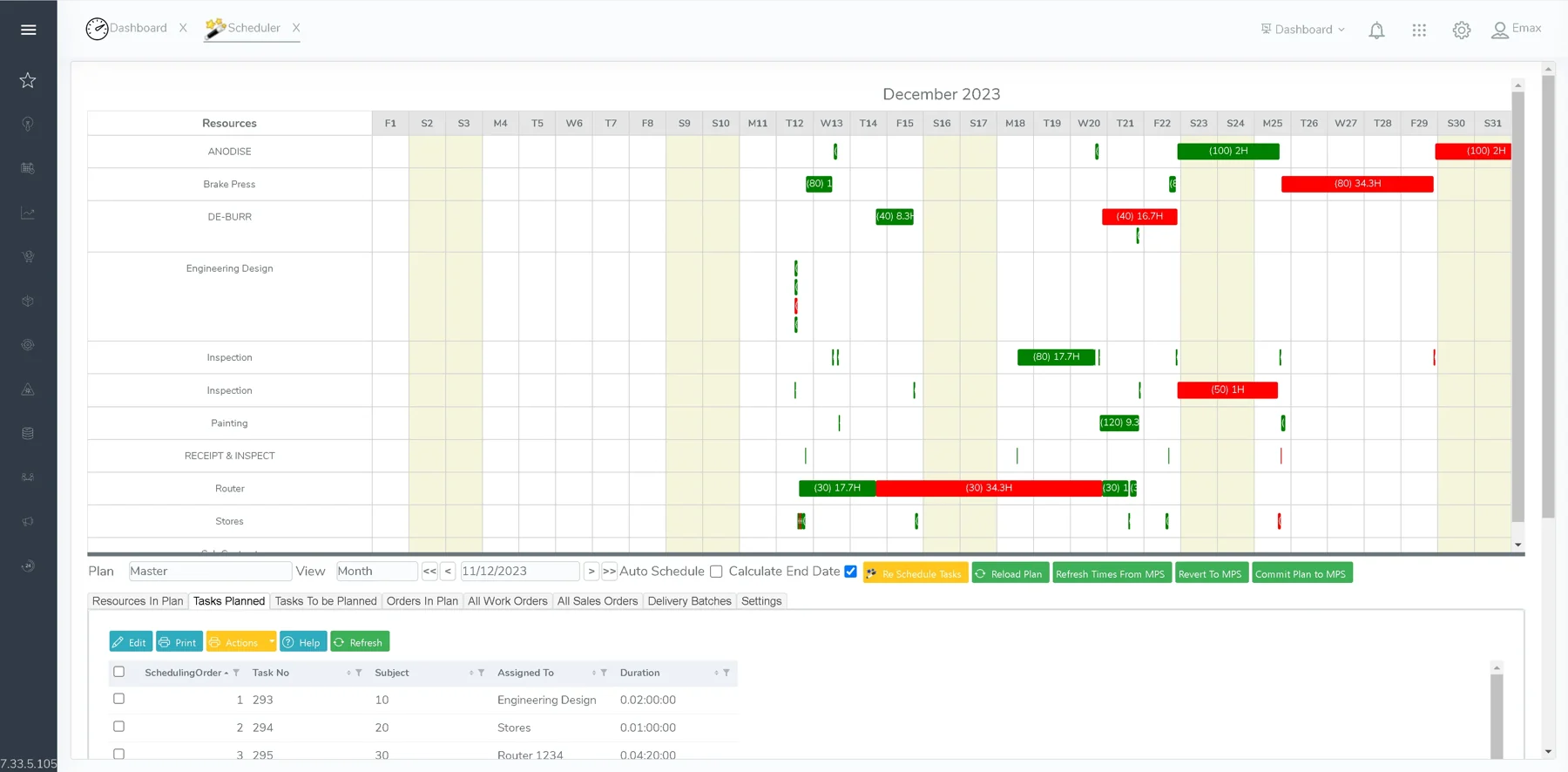Viewport: 1568px width, 772px height.
Task: Open the apps grid menu
Action: (x=1419, y=30)
